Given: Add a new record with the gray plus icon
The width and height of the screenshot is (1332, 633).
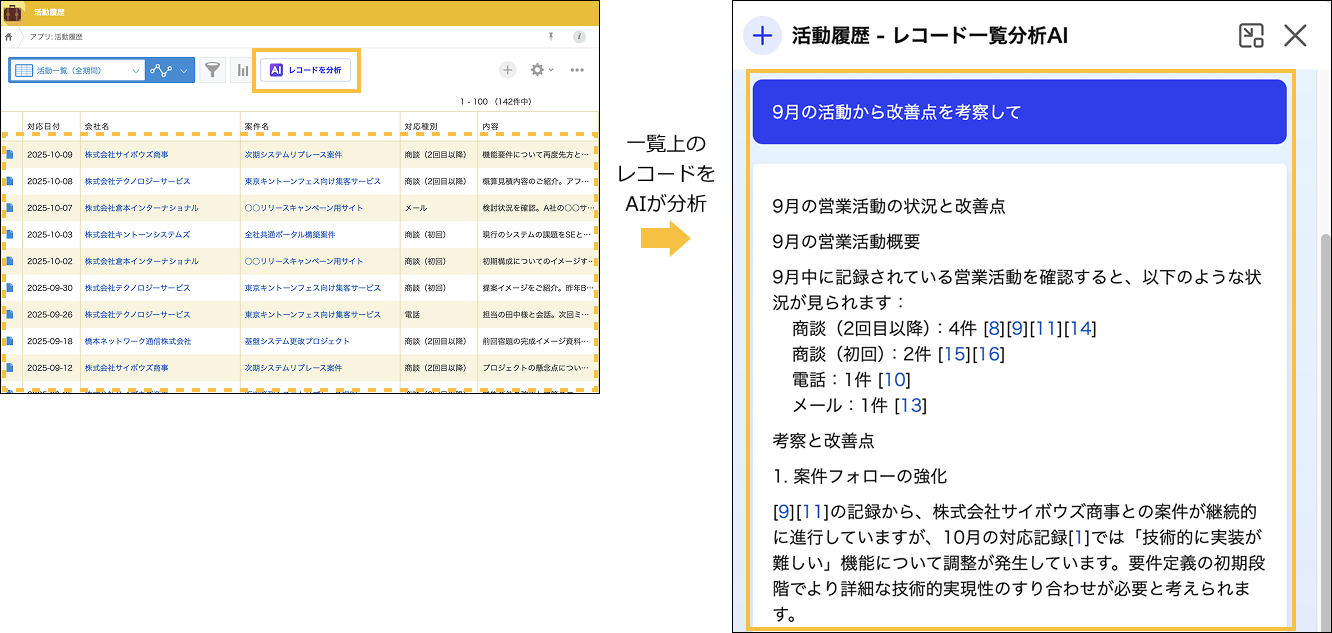Looking at the screenshot, I should 508,70.
